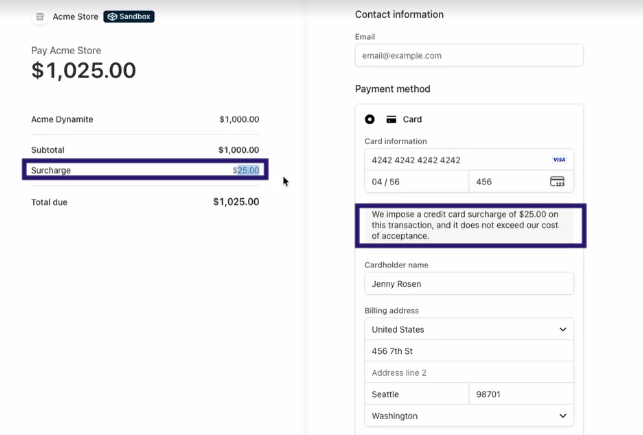The height and width of the screenshot is (435, 643).
Task: Click the credit card surcharge notice text
Action: point(465,225)
